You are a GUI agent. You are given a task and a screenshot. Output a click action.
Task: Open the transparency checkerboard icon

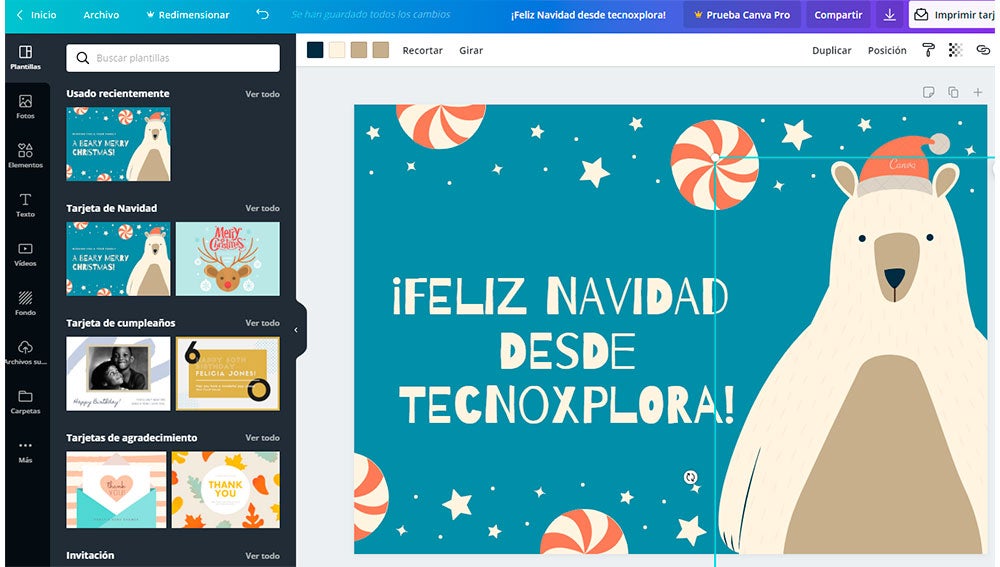point(955,50)
